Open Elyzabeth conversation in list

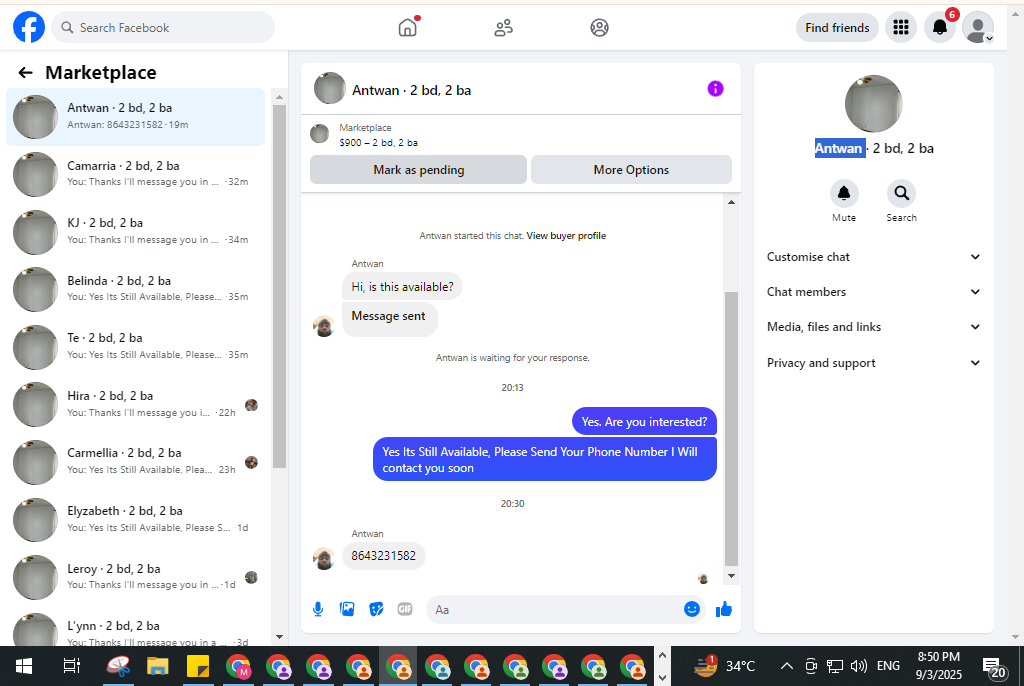[136, 519]
